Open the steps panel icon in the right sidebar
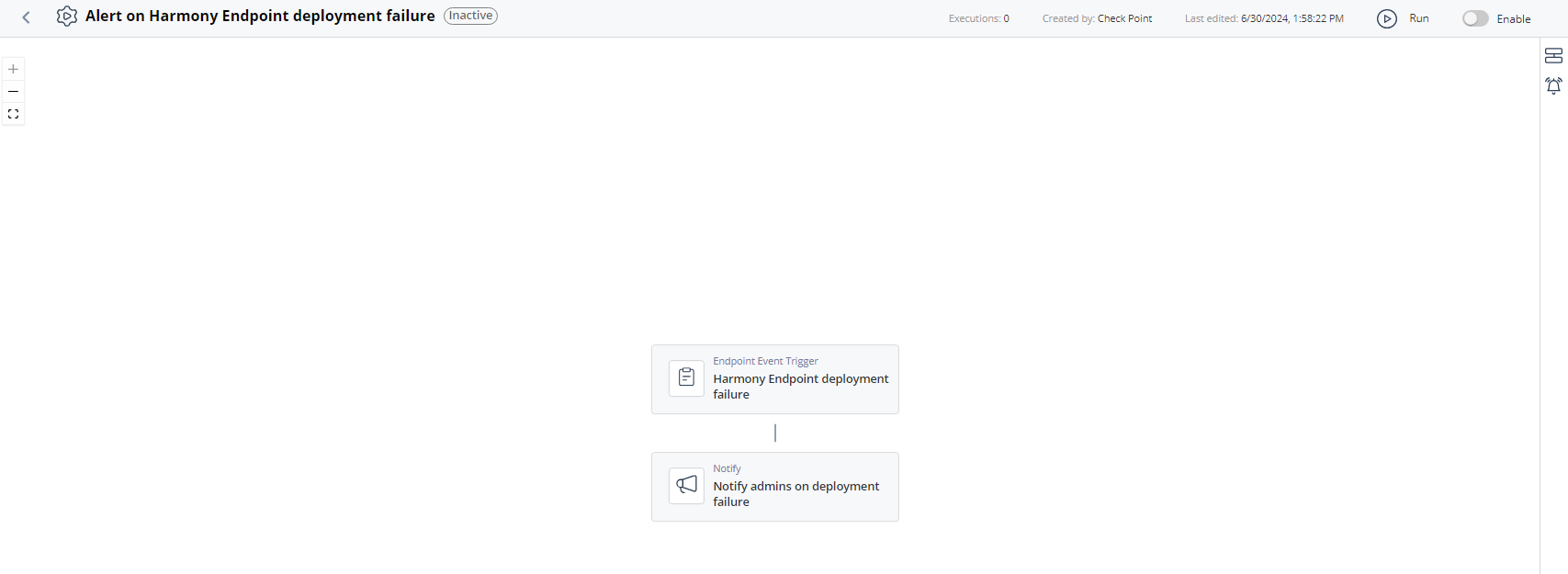This screenshot has width=1568, height=574. pos(1553,55)
